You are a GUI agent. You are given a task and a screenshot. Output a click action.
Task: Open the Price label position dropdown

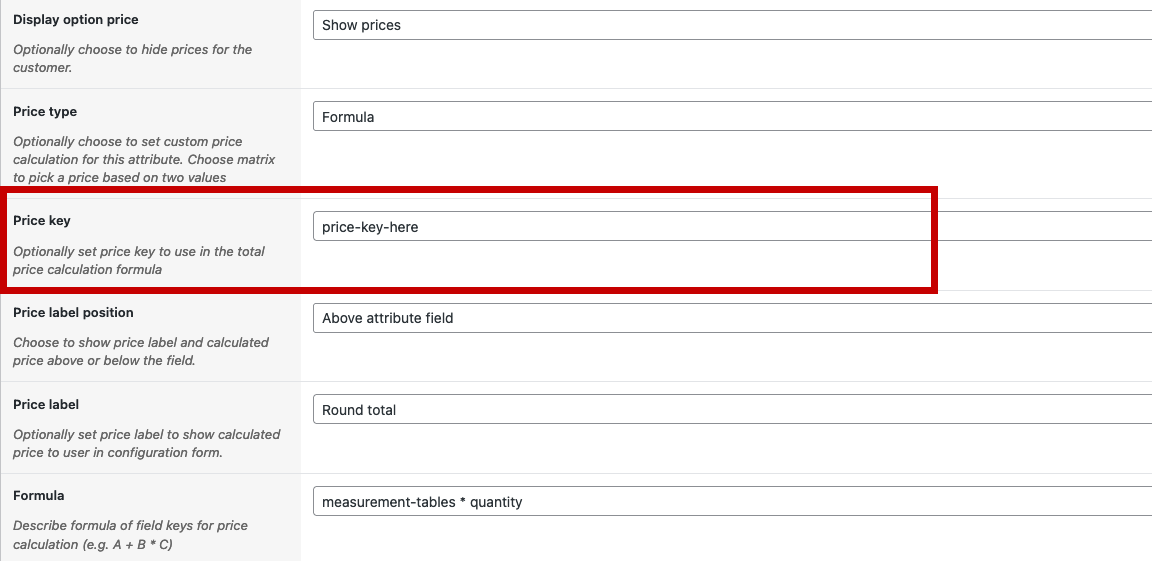(x=732, y=318)
